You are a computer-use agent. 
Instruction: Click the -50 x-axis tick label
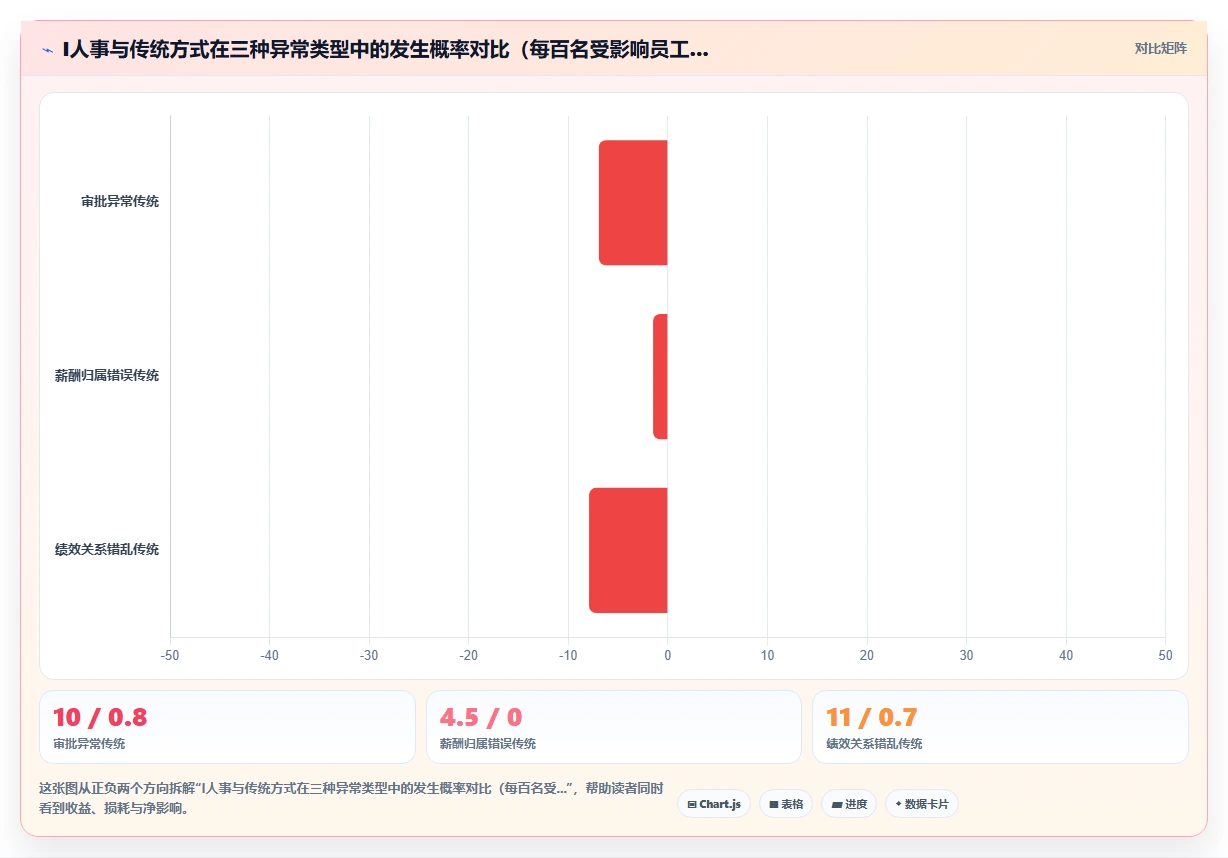pos(170,655)
